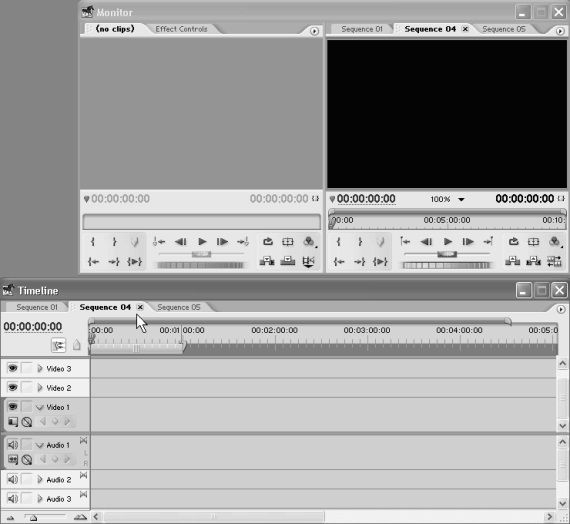570x524 pixels.
Task: Mute the Audio 2 track
Action: pyautogui.click(x=12, y=479)
